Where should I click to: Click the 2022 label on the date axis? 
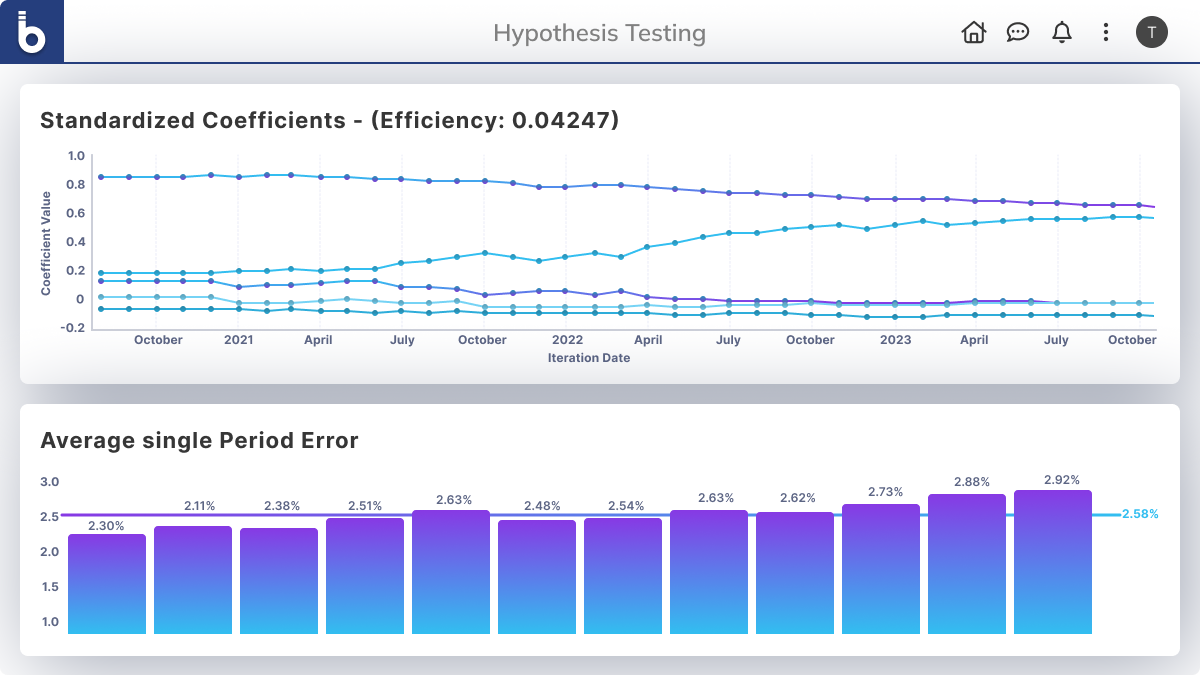[x=567, y=340]
